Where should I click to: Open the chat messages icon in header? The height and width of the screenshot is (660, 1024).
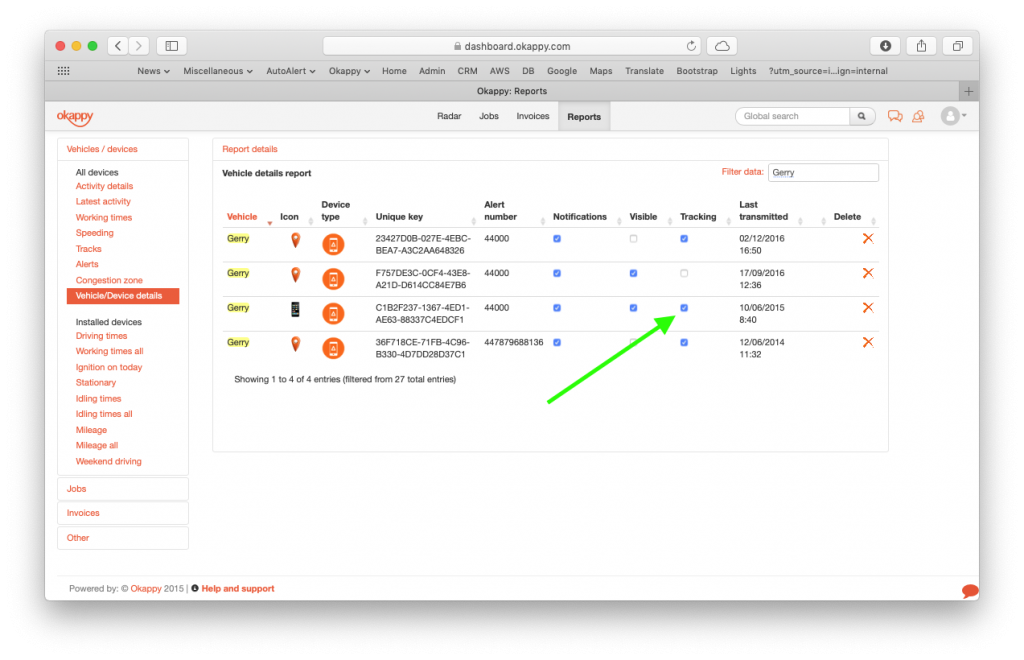(x=895, y=116)
